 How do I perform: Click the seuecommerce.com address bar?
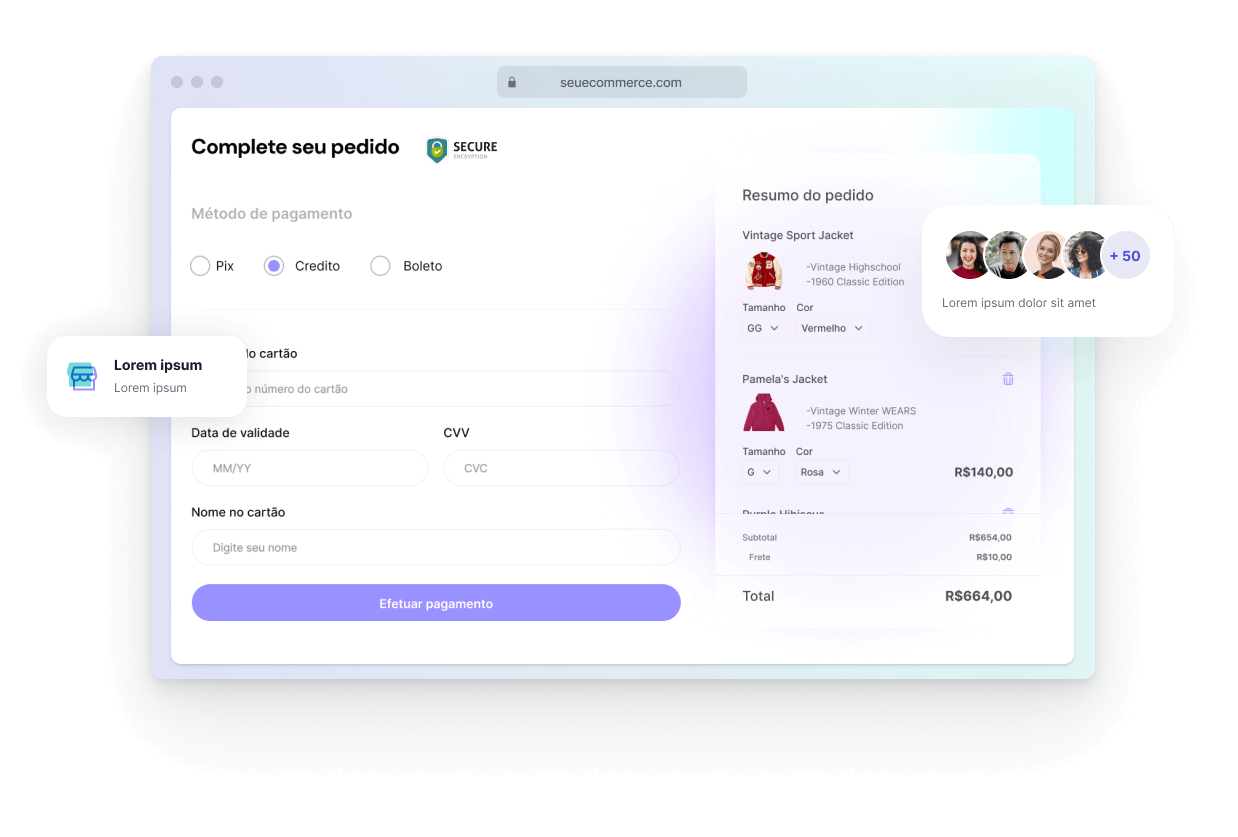click(x=621, y=83)
